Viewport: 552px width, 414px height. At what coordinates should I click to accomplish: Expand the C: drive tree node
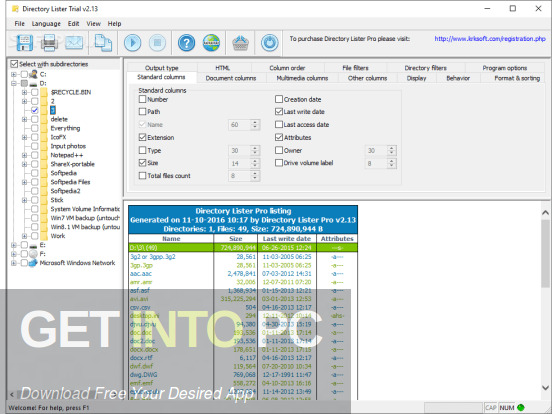click(x=14, y=74)
